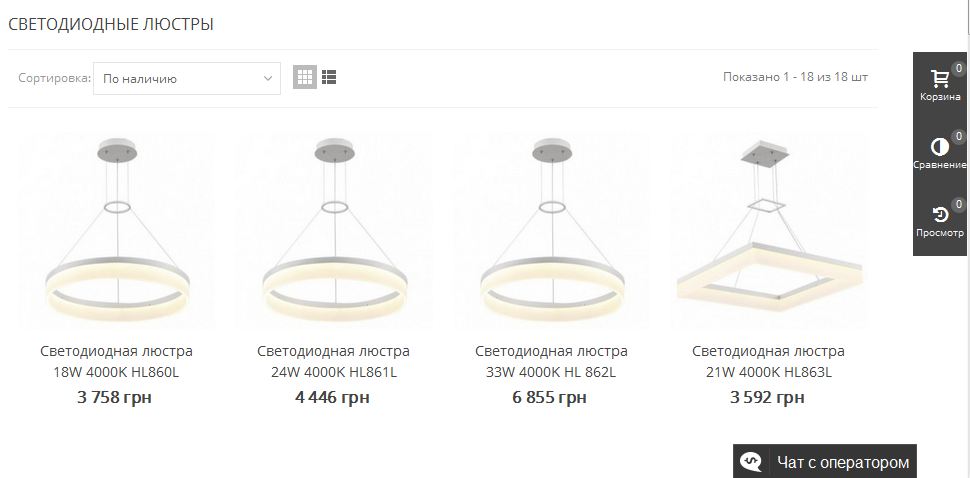Switch to list view layout
This screenshot has width=970, height=478.
pyautogui.click(x=329, y=77)
